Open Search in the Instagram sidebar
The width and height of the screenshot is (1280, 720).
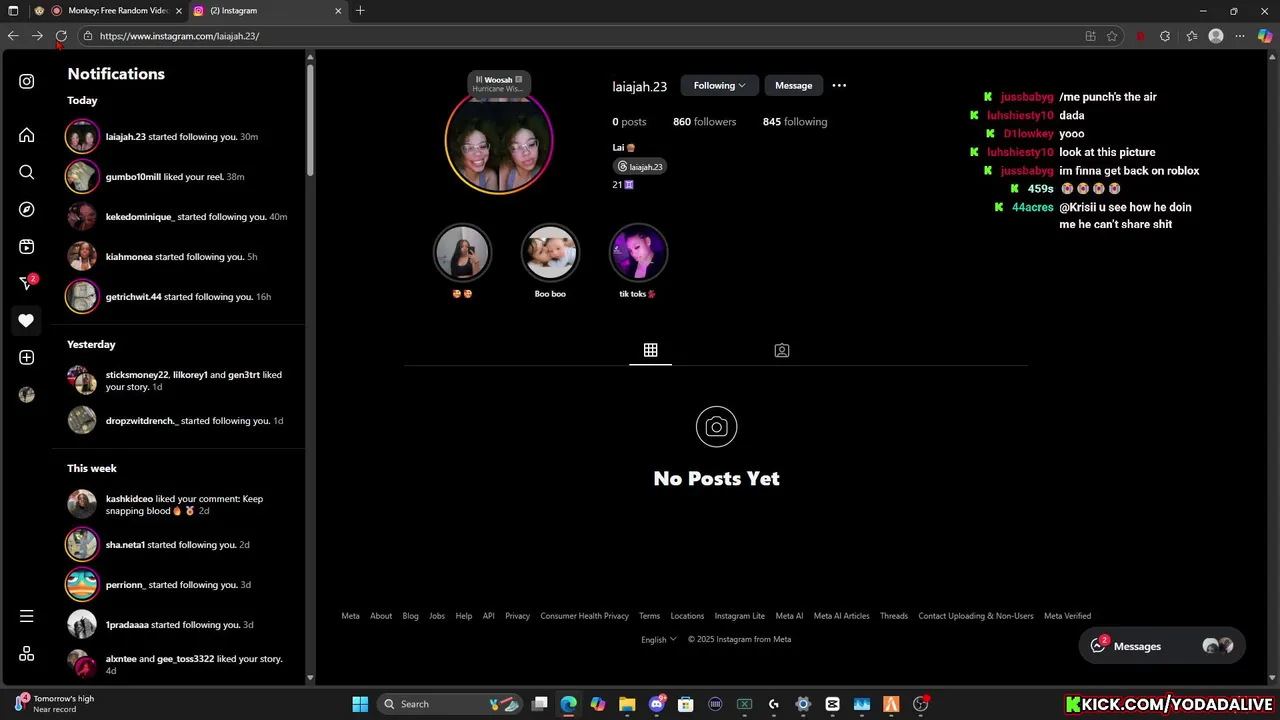[x=27, y=172]
